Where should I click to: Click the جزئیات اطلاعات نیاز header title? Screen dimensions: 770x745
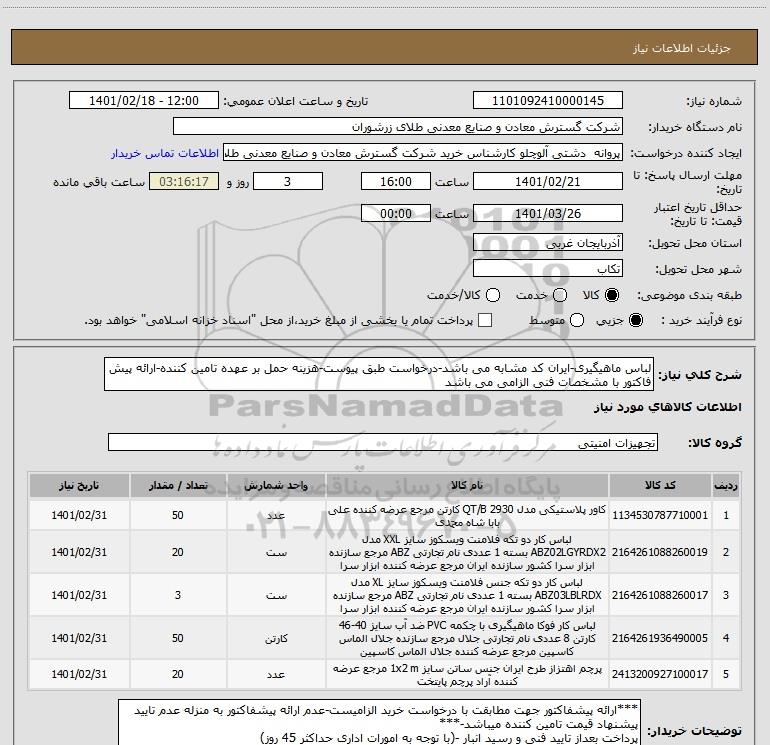[x=681, y=48]
